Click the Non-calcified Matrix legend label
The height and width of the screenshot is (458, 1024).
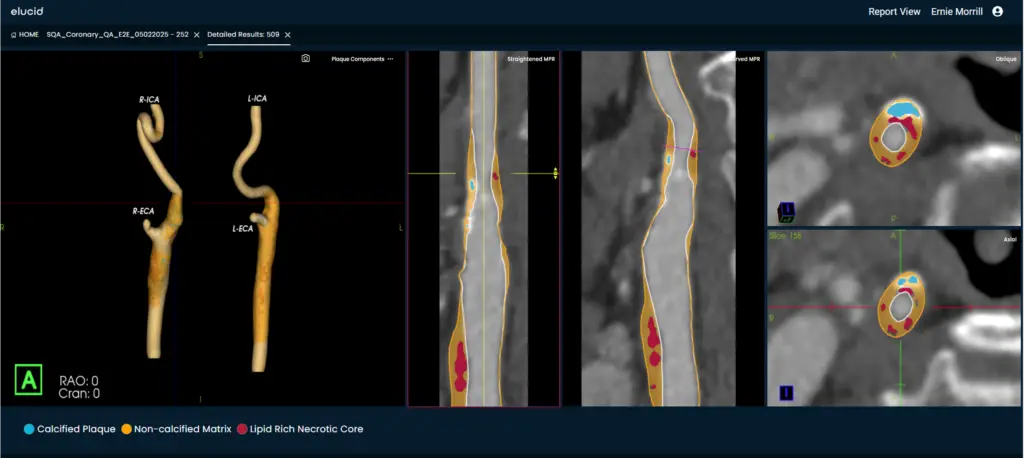(182, 429)
